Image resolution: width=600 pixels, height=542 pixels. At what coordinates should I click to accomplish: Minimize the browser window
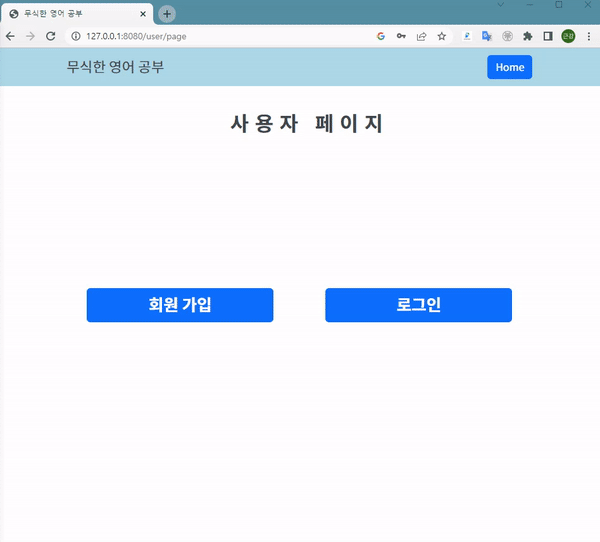pos(530,5)
